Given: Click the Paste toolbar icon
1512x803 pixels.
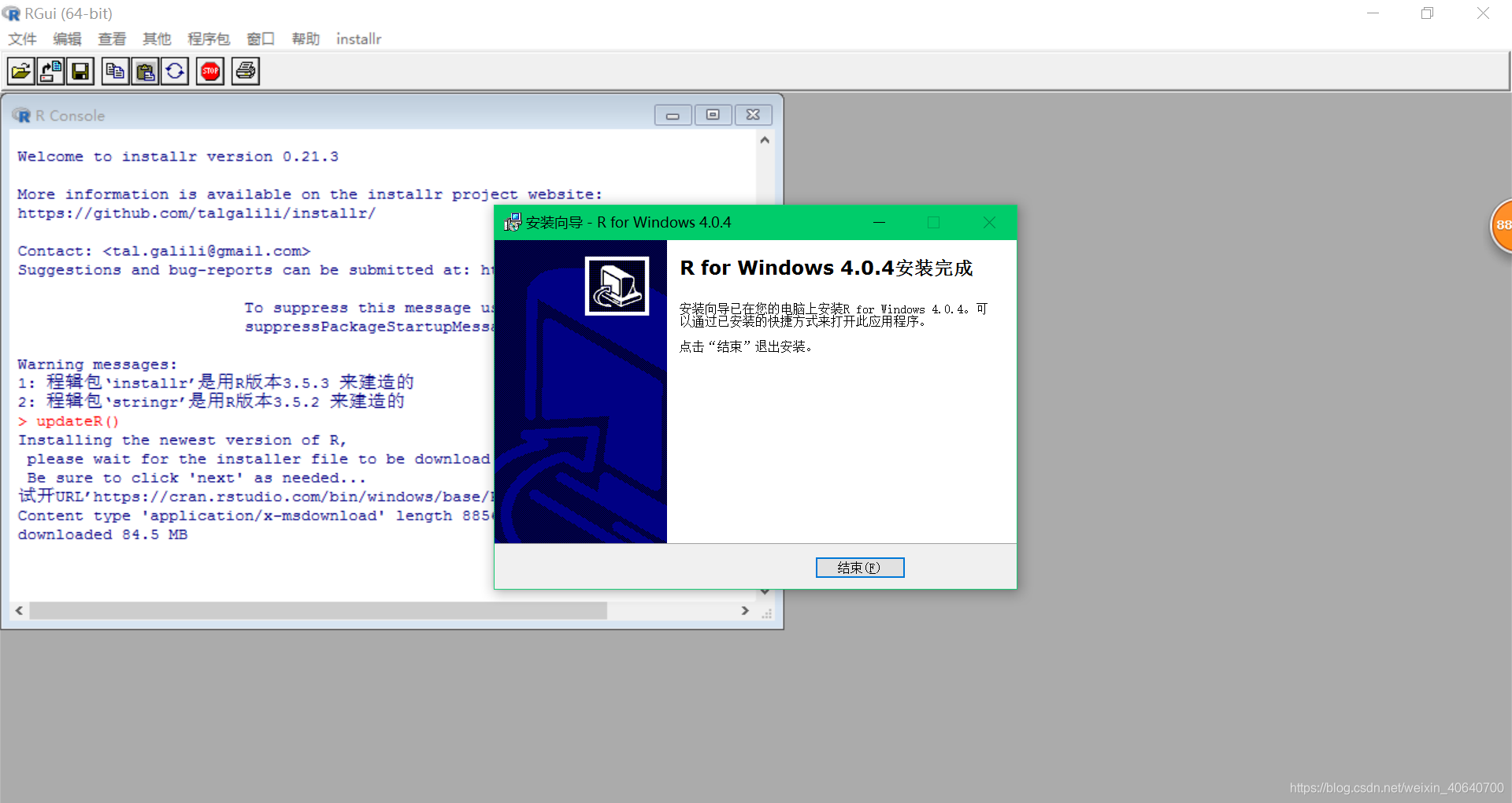Looking at the screenshot, I should tap(145, 72).
